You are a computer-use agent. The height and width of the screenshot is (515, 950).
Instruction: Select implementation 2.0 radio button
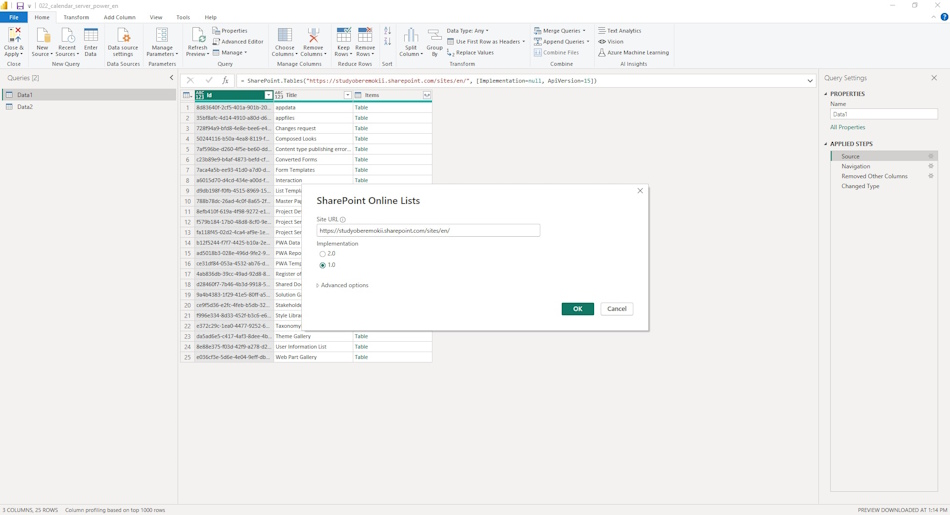[x=322, y=254]
